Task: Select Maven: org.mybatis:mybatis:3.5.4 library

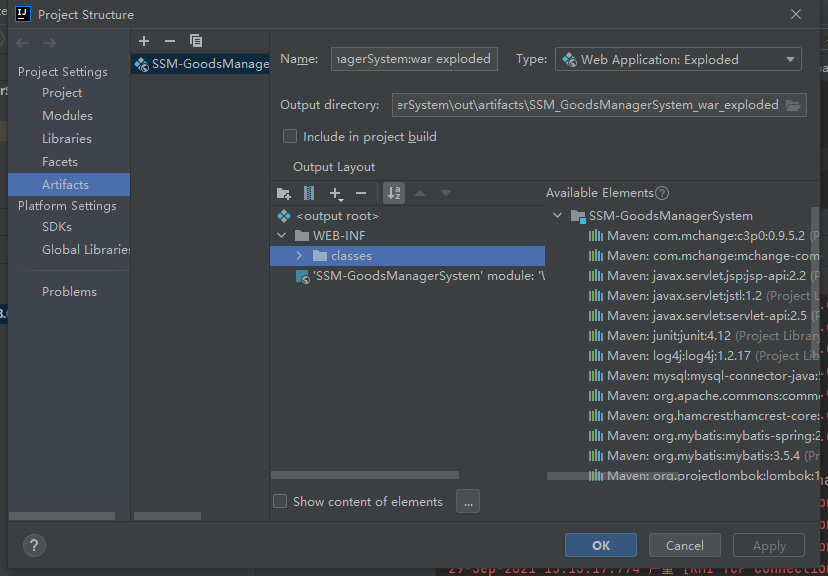Action: point(703,456)
